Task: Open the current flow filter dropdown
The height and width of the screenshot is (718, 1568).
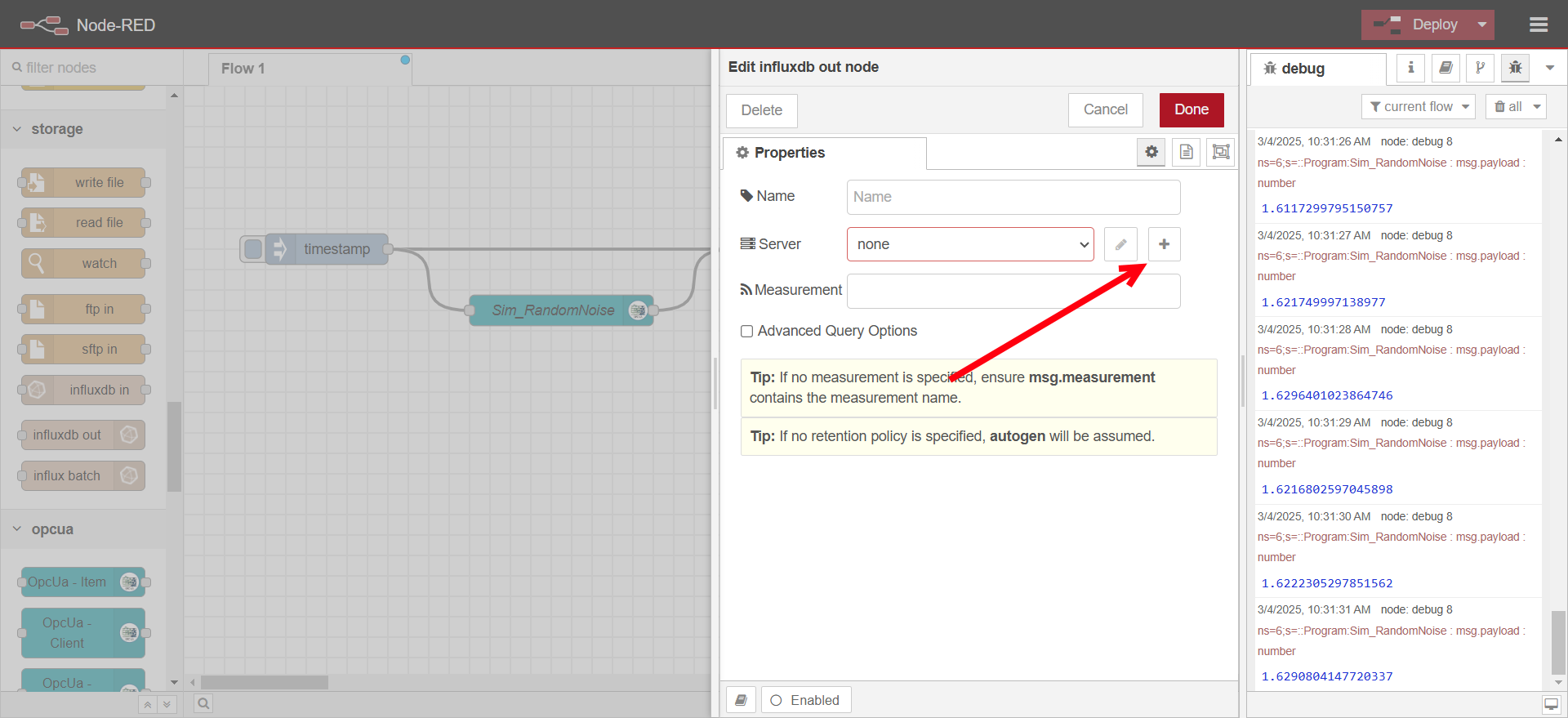Action: (x=1418, y=107)
